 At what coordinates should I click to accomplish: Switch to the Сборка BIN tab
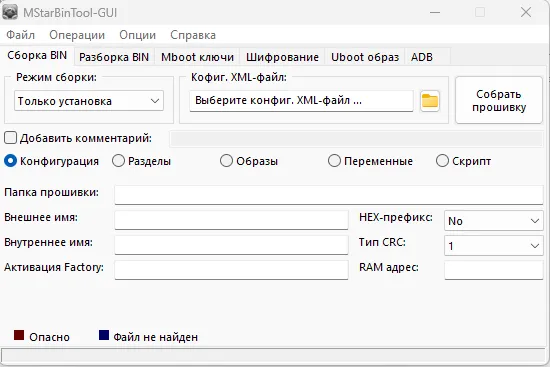37,55
